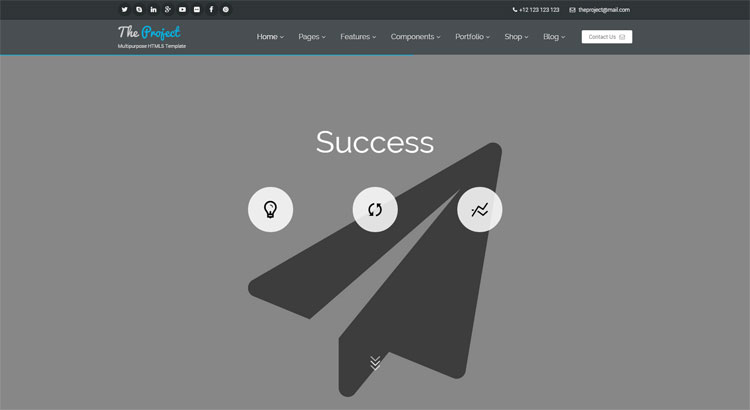This screenshot has height=410, width=750.
Task: Click the refresh arrows circle icon
Action: pyautogui.click(x=375, y=209)
